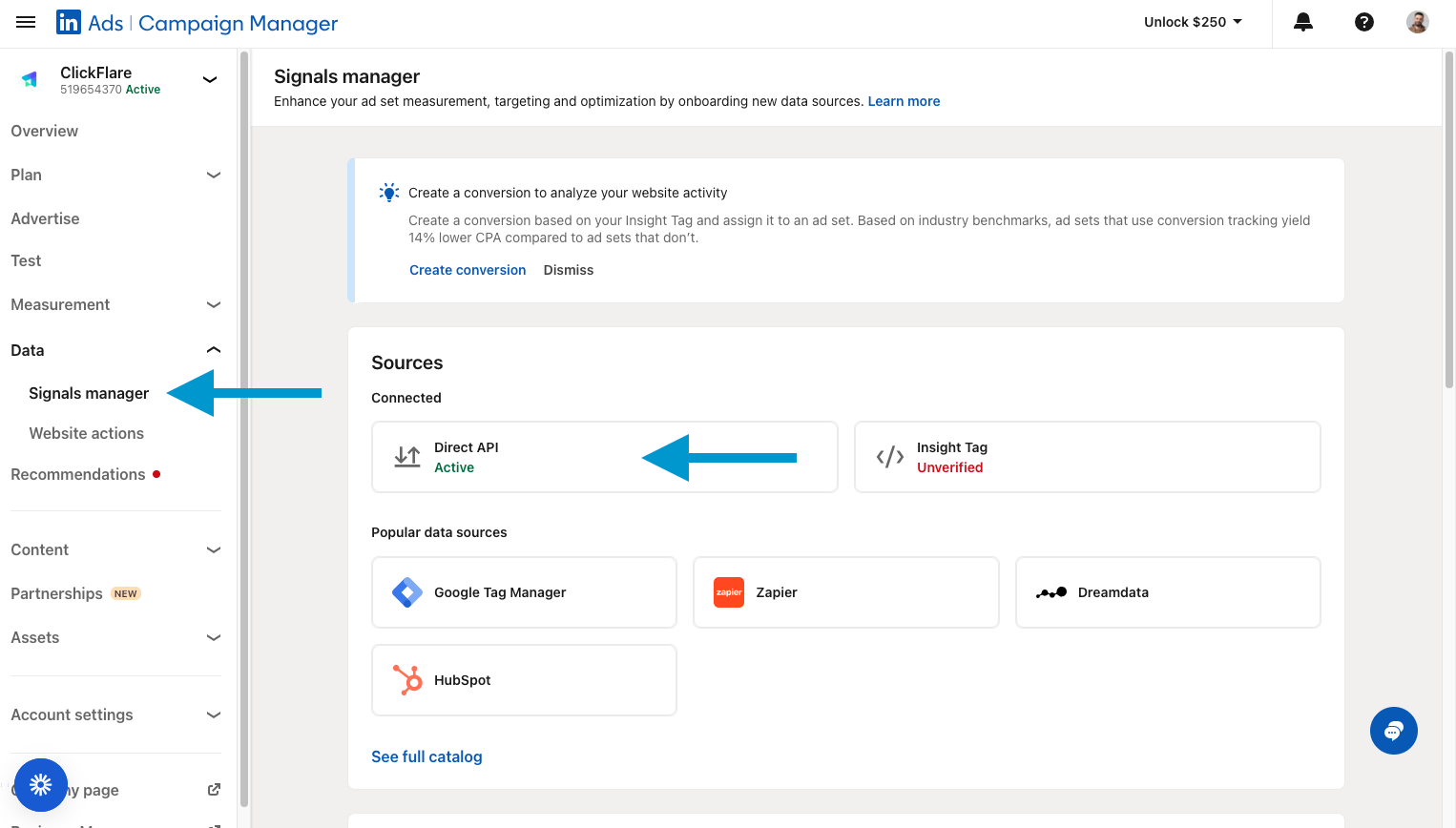1456x828 pixels.
Task: Click the HubSpot logo icon
Action: click(407, 680)
